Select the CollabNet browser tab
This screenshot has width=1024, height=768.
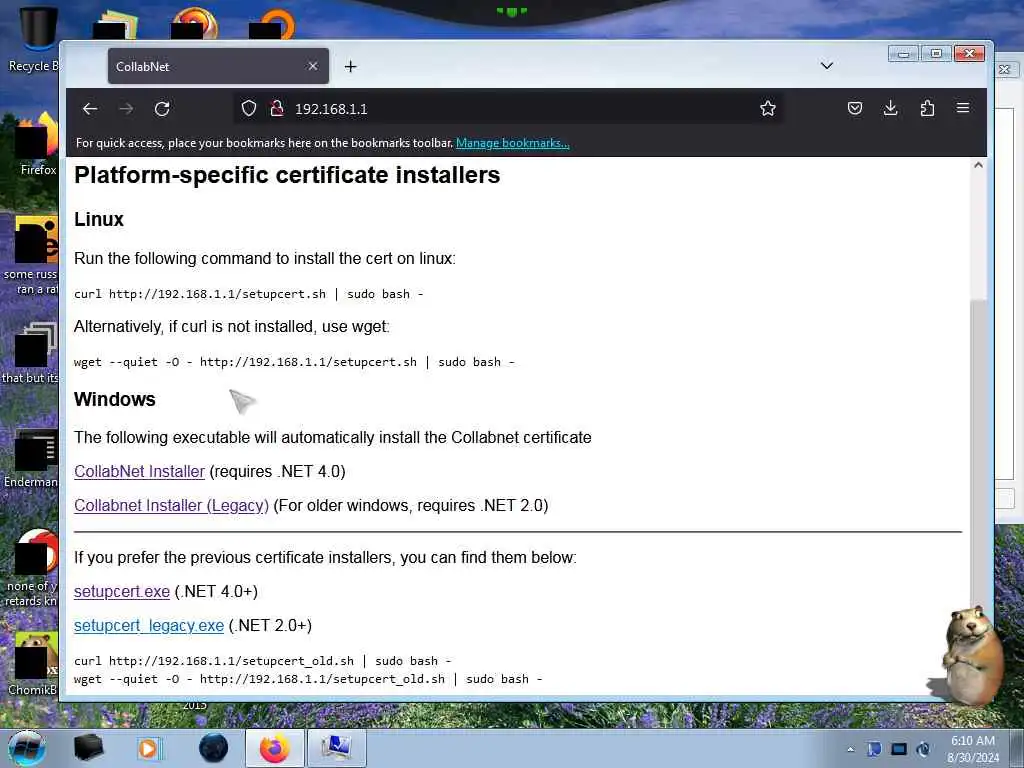[218, 66]
